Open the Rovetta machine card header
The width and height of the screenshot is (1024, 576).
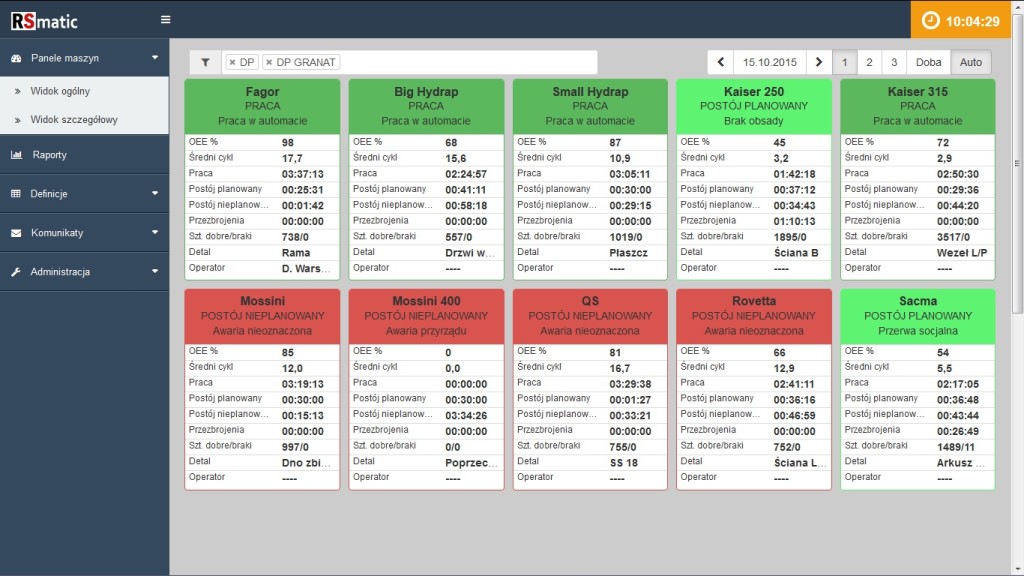click(754, 315)
